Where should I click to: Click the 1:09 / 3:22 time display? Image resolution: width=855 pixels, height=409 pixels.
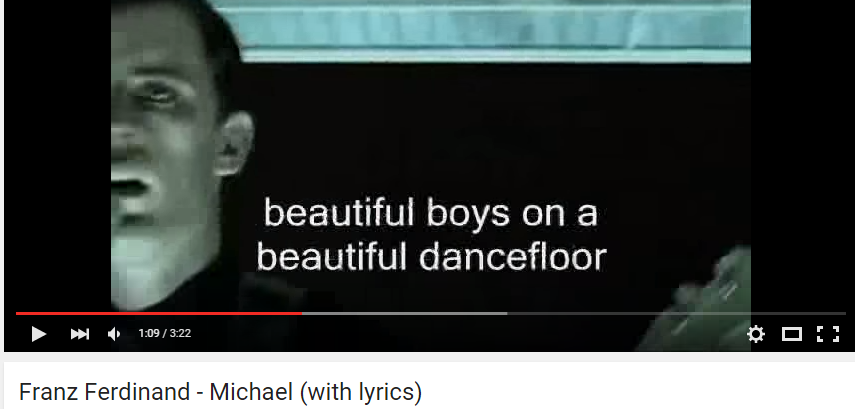click(165, 333)
